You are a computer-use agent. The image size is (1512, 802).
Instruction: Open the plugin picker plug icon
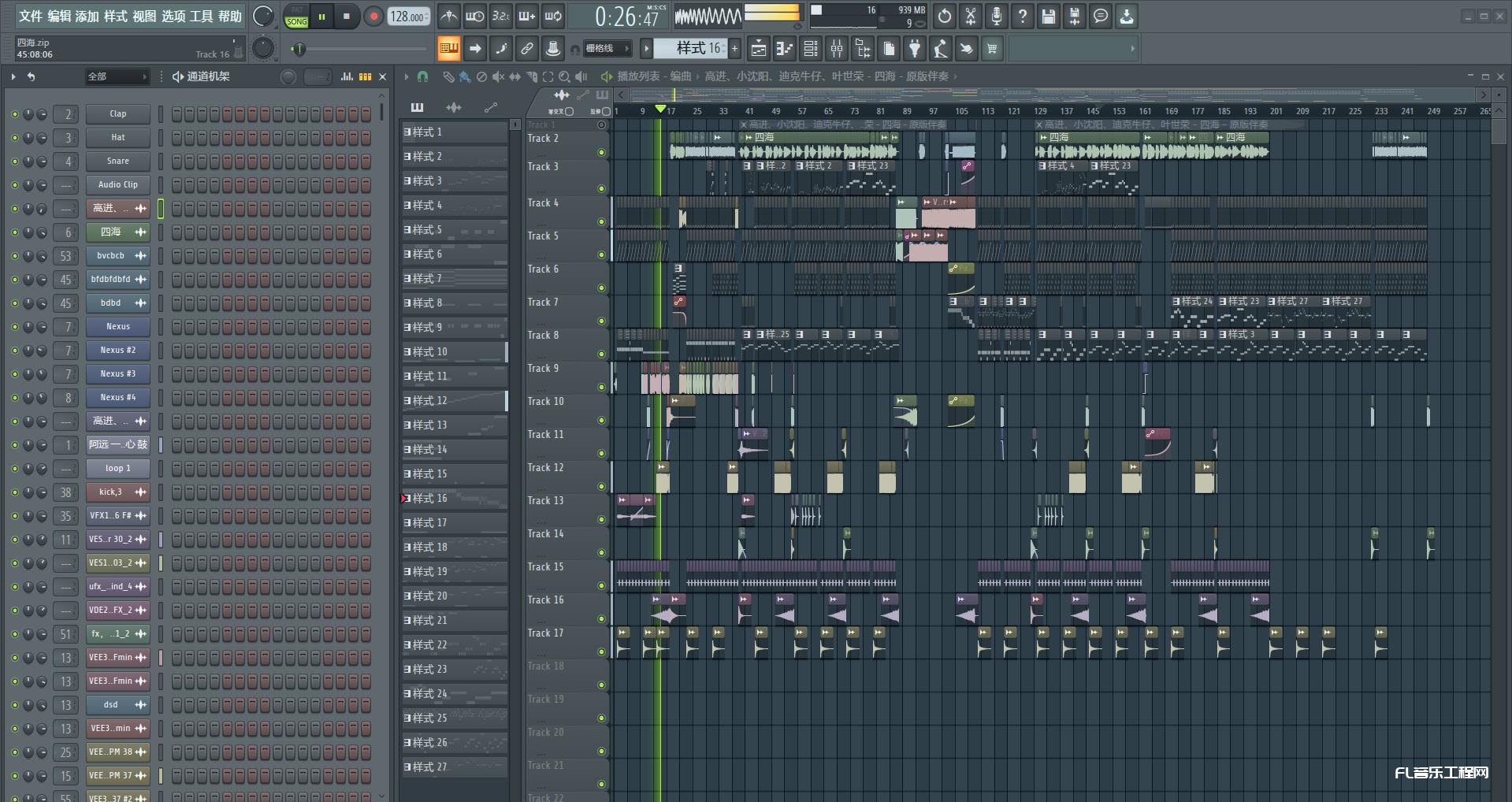(x=915, y=49)
